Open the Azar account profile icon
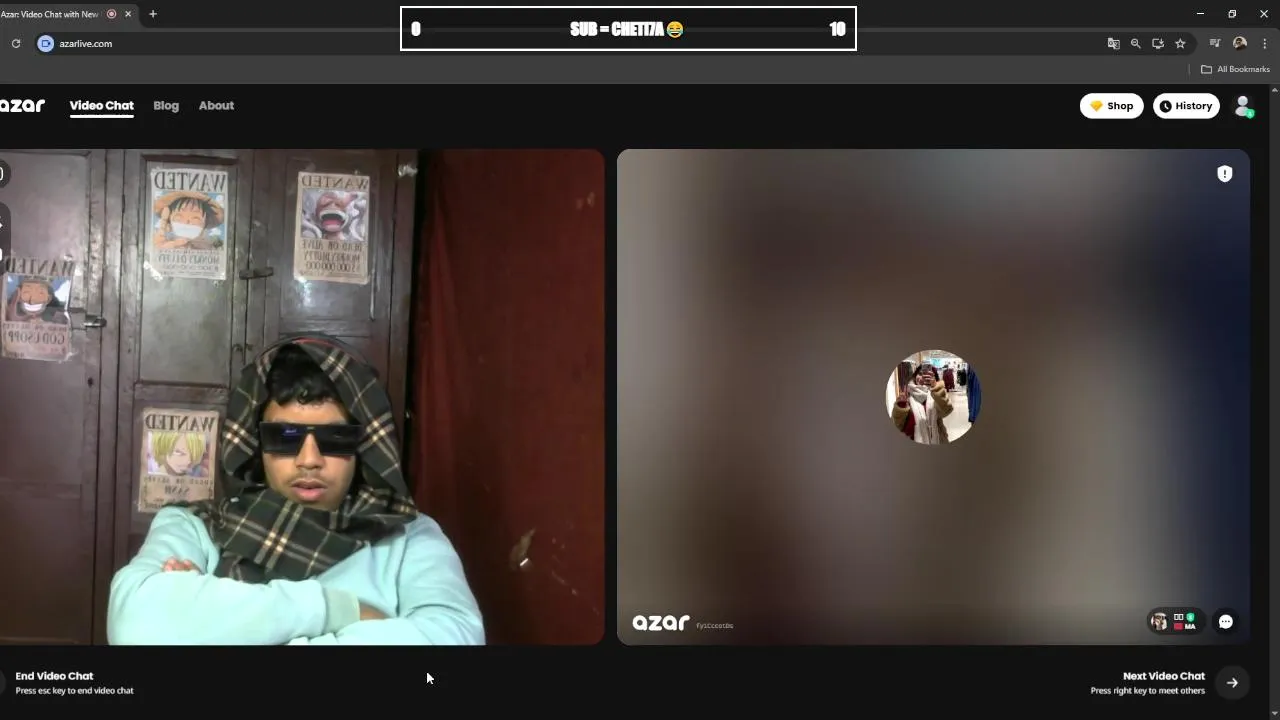 click(x=1243, y=106)
